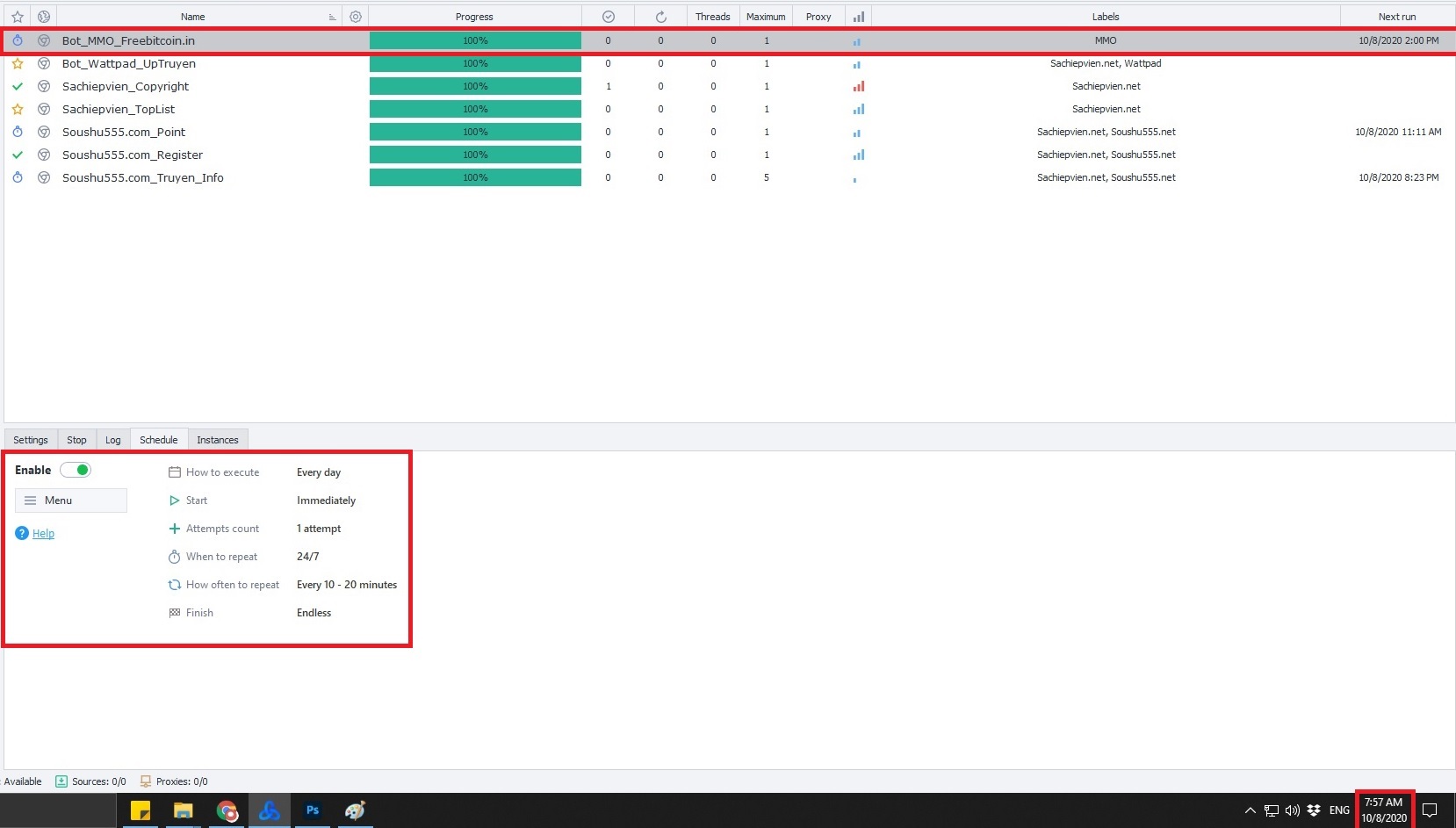1456x828 pixels.
Task: Change the Start value Immediately
Action: (x=327, y=500)
